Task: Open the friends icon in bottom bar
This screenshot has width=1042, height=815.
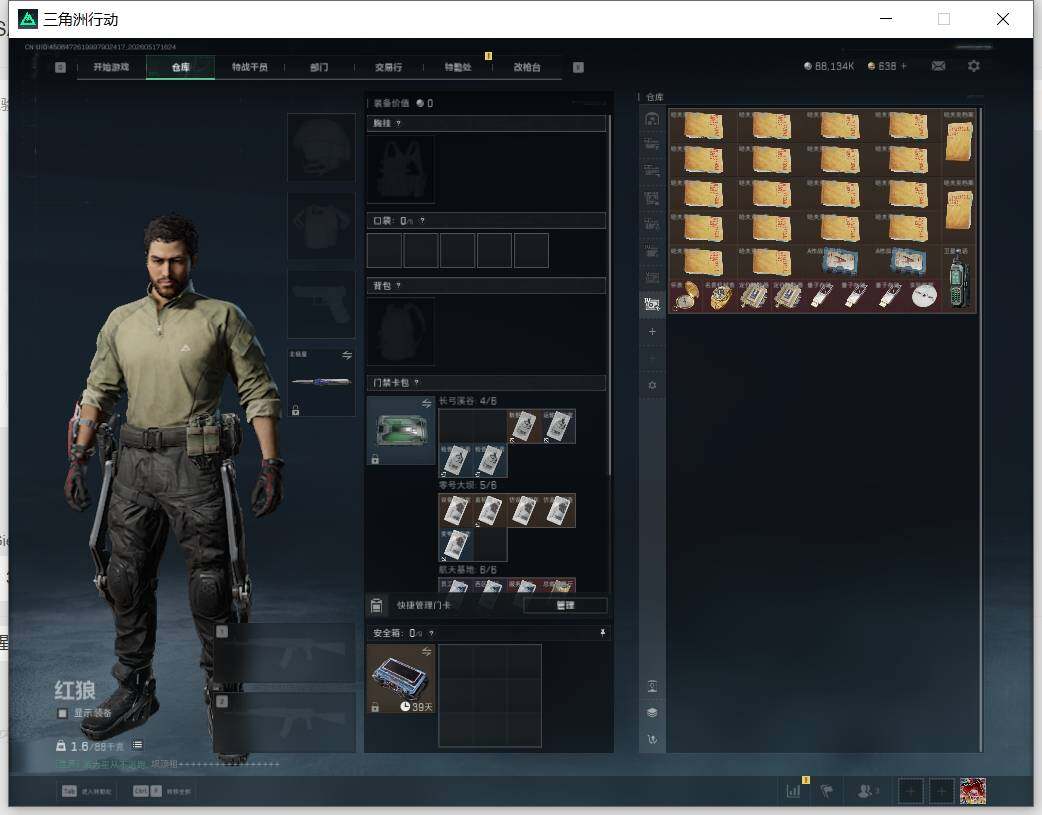Action: pyautogui.click(x=867, y=791)
